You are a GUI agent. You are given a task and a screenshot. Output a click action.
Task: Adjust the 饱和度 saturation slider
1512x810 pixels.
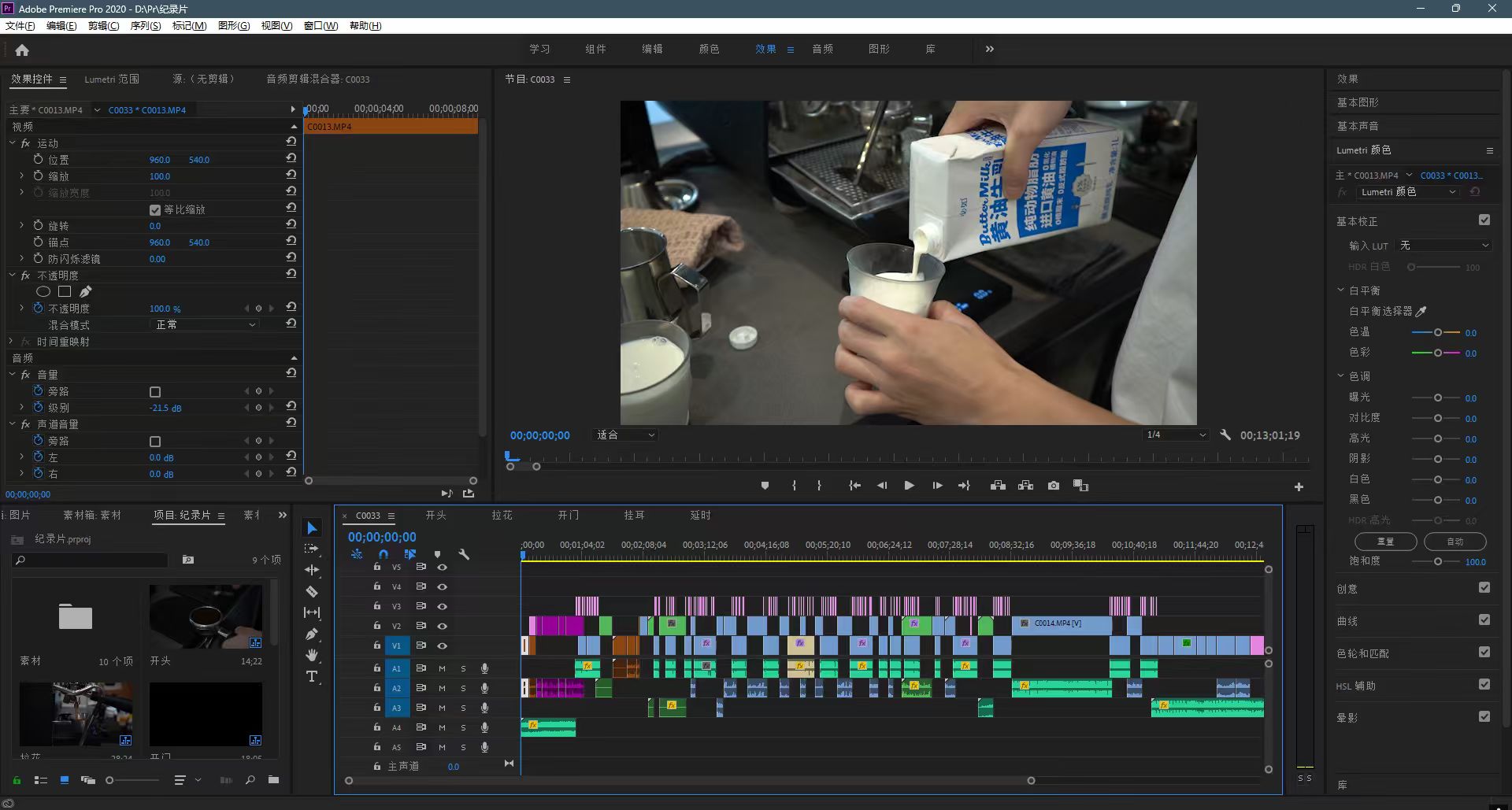(1437, 561)
